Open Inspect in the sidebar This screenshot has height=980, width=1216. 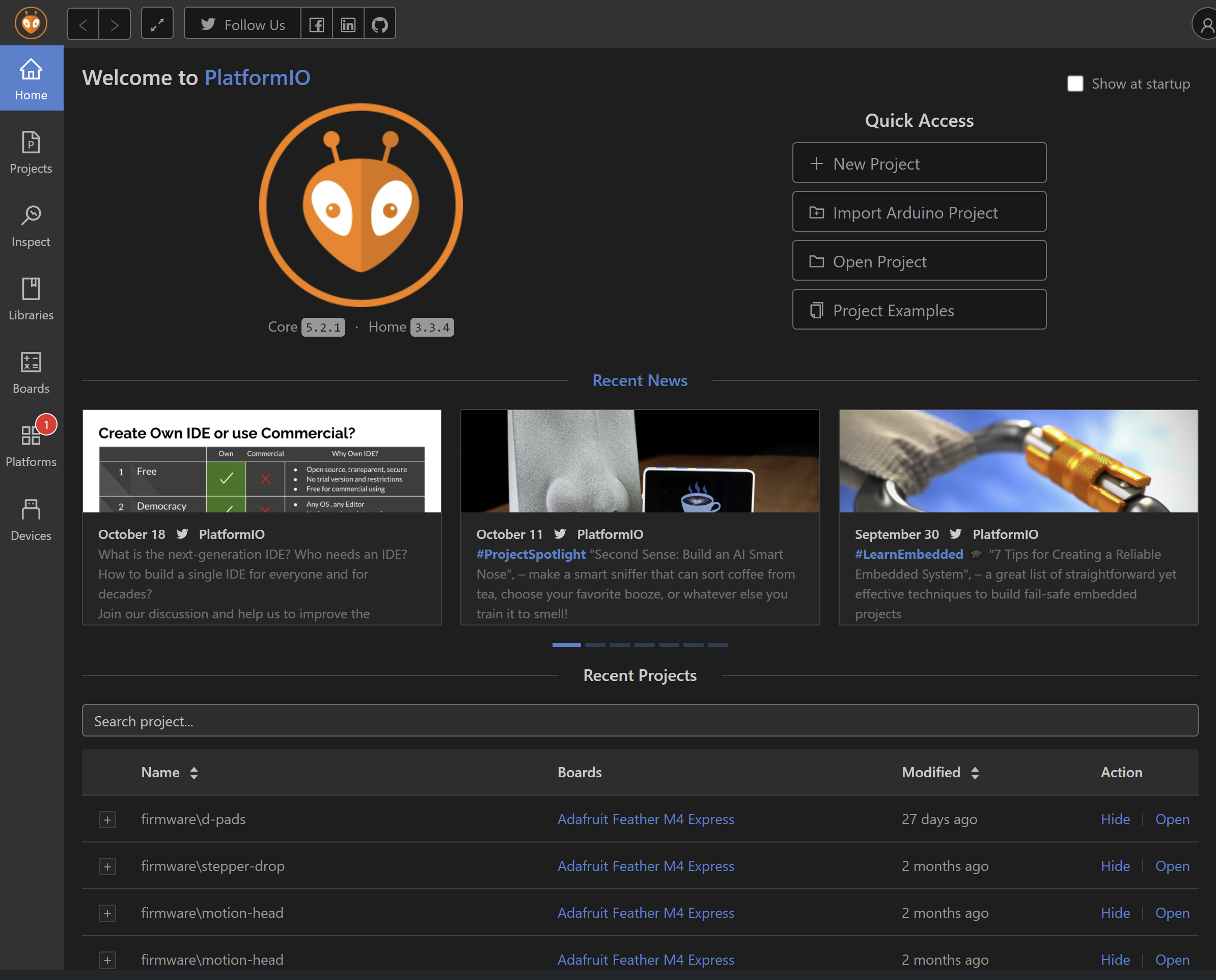coord(32,226)
